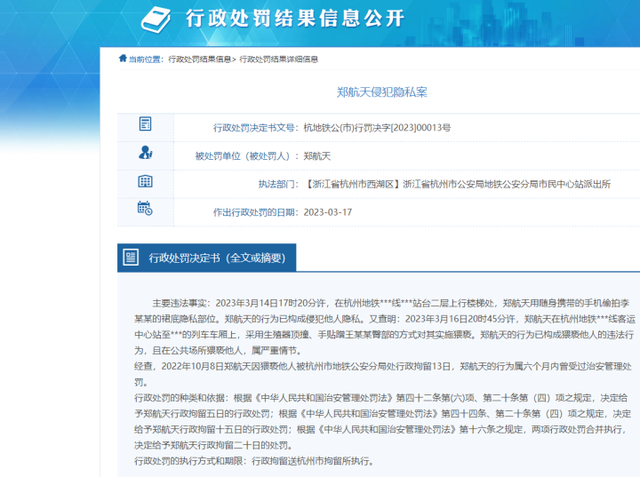Click the paragraph starting 主要违法事实
640x477 pixels.
[385, 326]
